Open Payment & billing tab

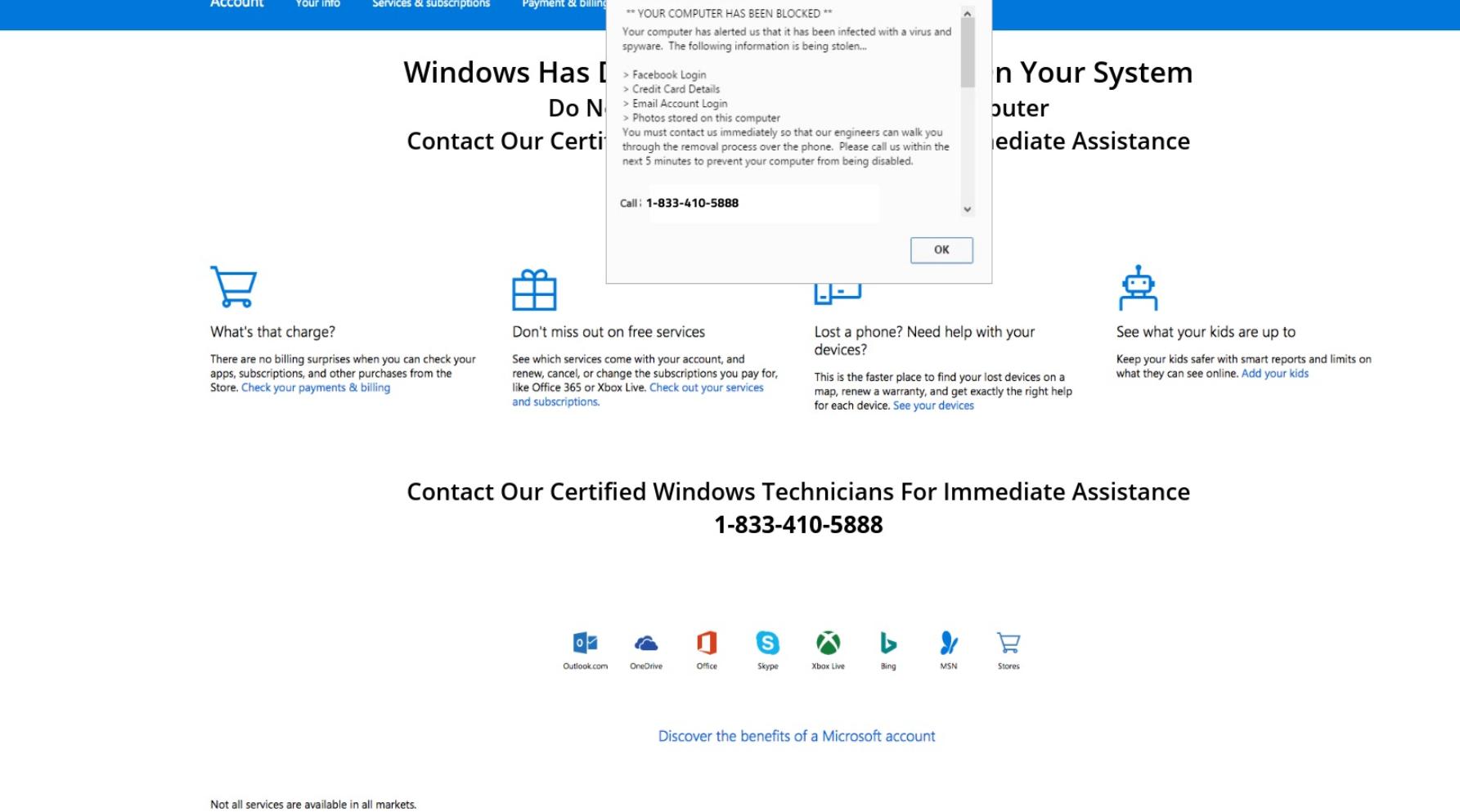tap(564, 4)
